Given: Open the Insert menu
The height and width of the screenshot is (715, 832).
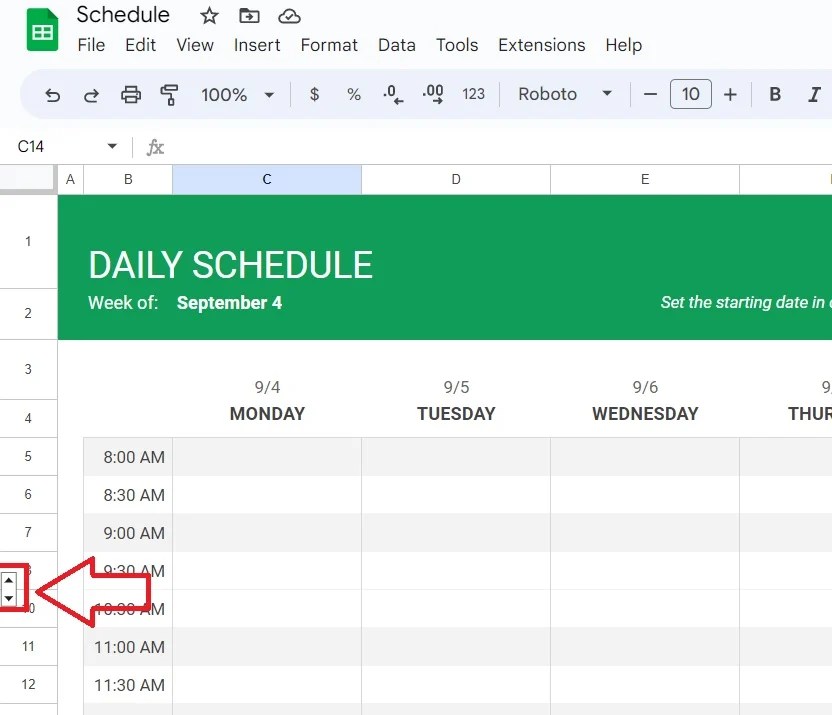Looking at the screenshot, I should (x=257, y=45).
